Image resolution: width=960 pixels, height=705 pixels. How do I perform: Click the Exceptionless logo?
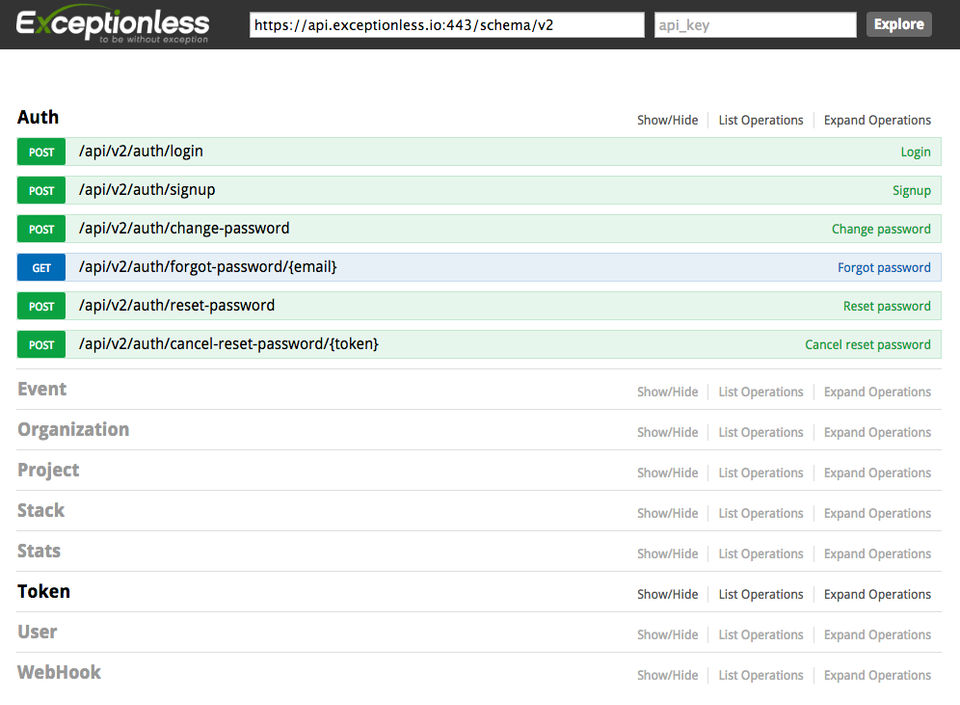pyautogui.click(x=113, y=24)
